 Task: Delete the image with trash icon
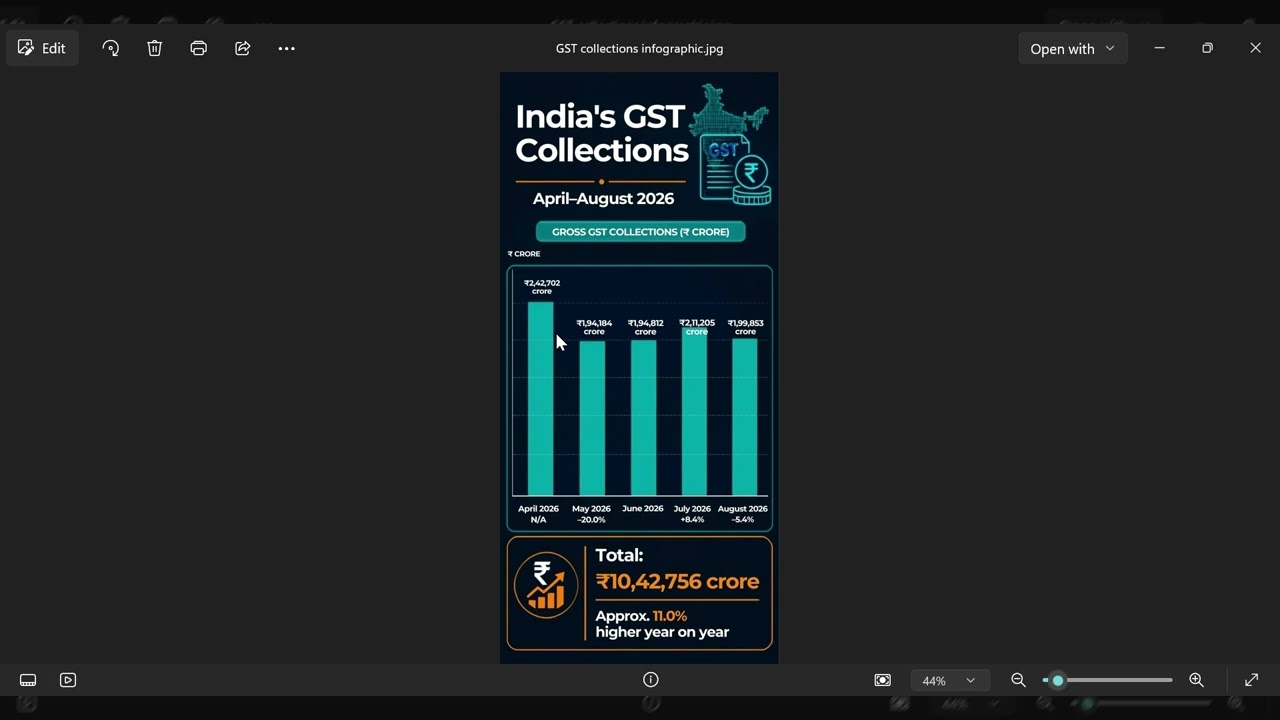pos(155,48)
